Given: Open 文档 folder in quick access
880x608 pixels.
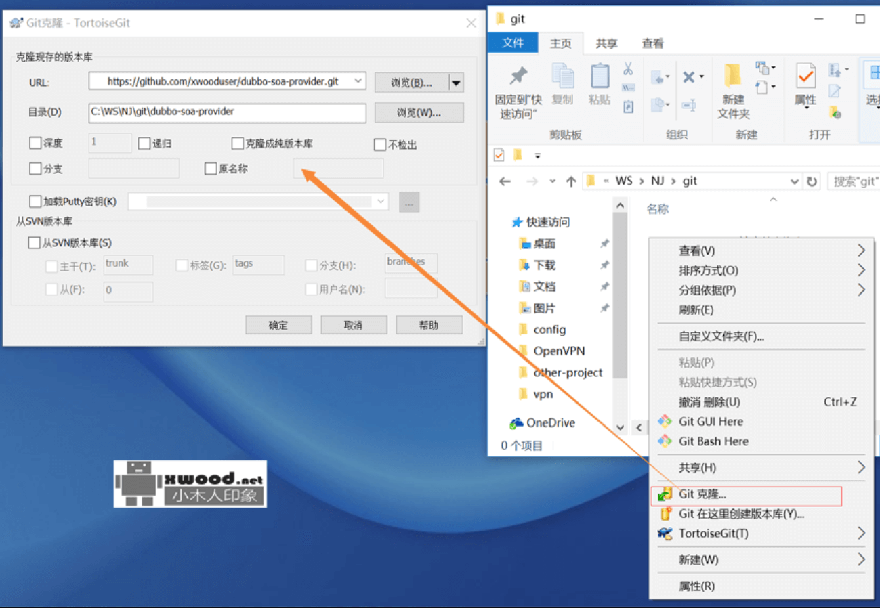Looking at the screenshot, I should click(538, 287).
